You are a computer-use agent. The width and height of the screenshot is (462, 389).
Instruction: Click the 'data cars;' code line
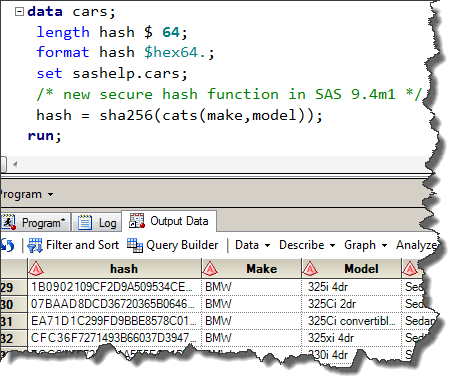pyautogui.click(x=71, y=12)
